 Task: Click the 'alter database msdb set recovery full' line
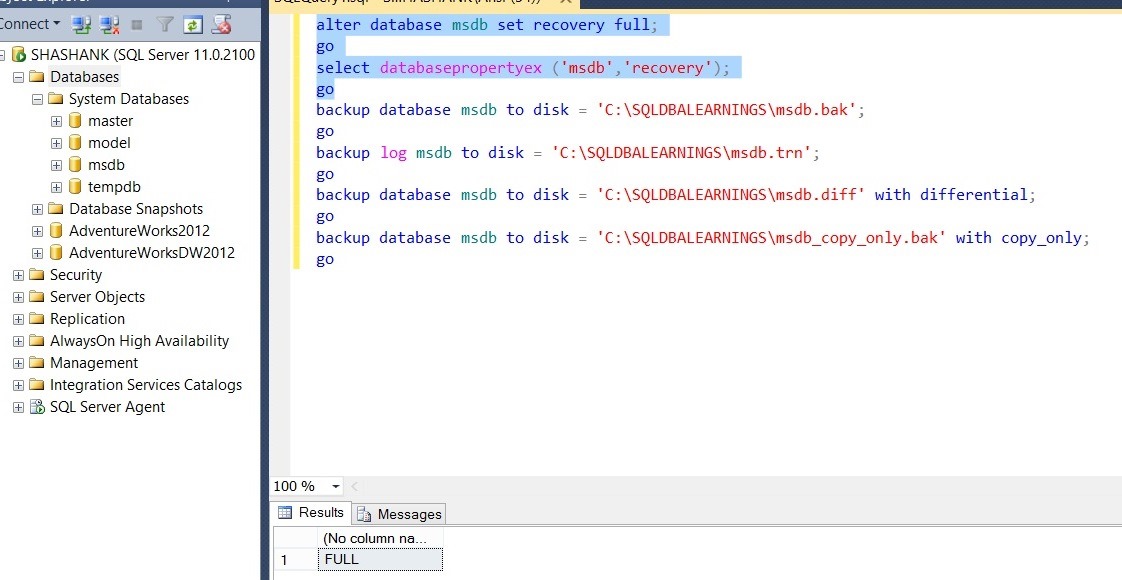(487, 25)
